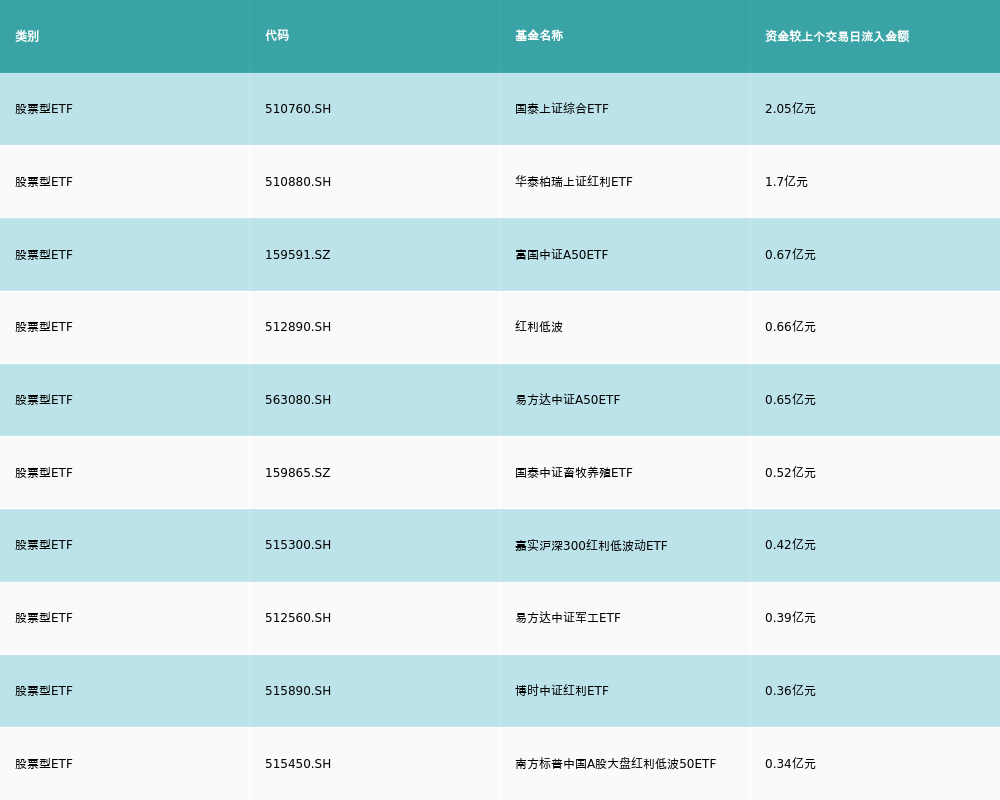Click the 1.7亿元 inflow value
This screenshot has height=800, width=1000.
tap(786, 182)
